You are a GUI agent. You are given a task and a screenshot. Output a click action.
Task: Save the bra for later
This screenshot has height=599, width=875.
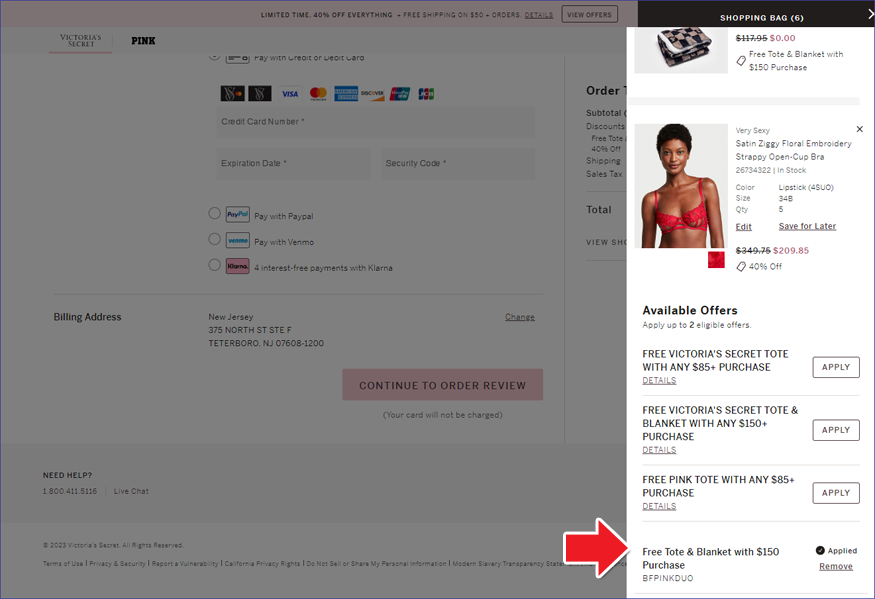807,226
